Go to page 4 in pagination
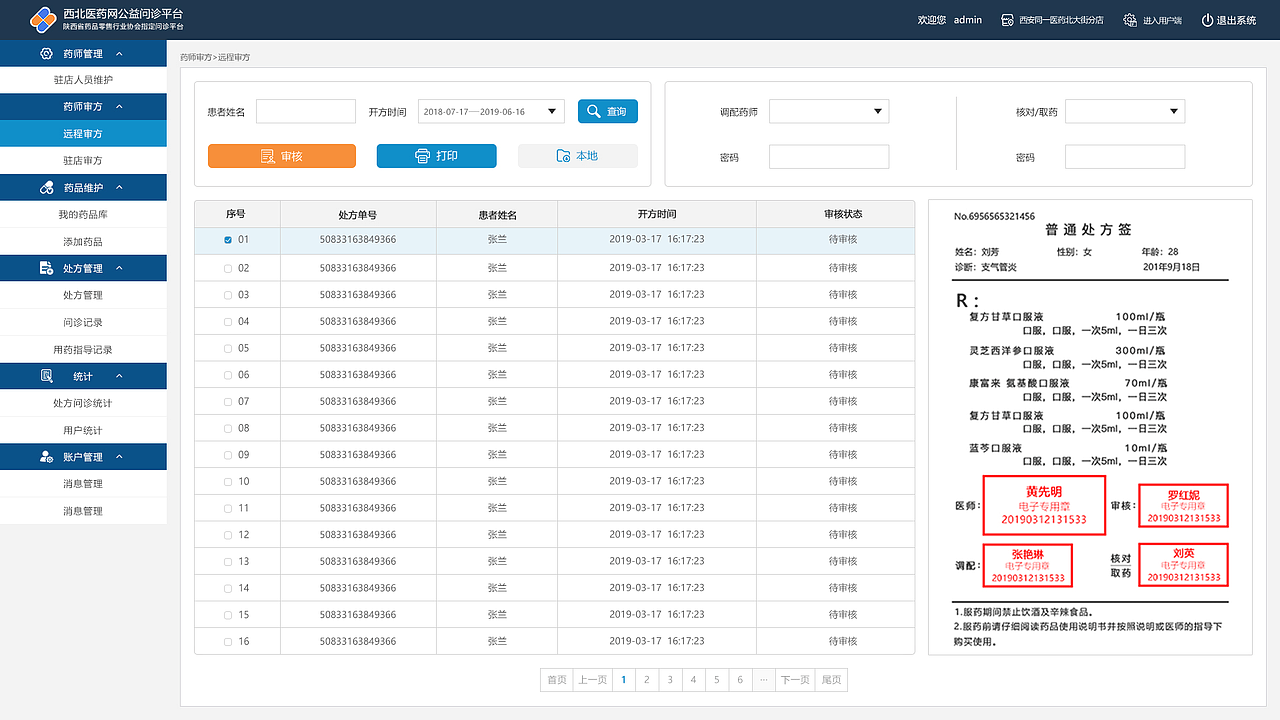Screen dimensions: 1280x720 (x=693, y=680)
